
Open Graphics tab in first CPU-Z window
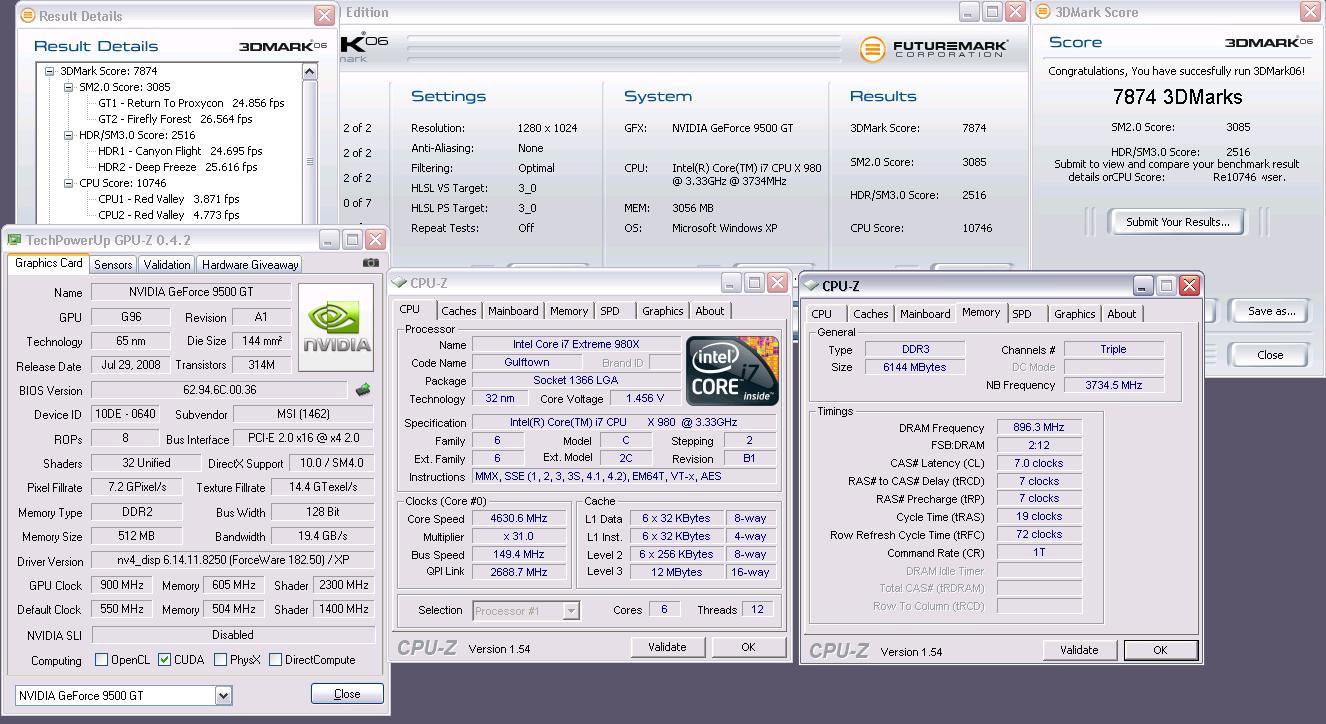click(x=663, y=311)
